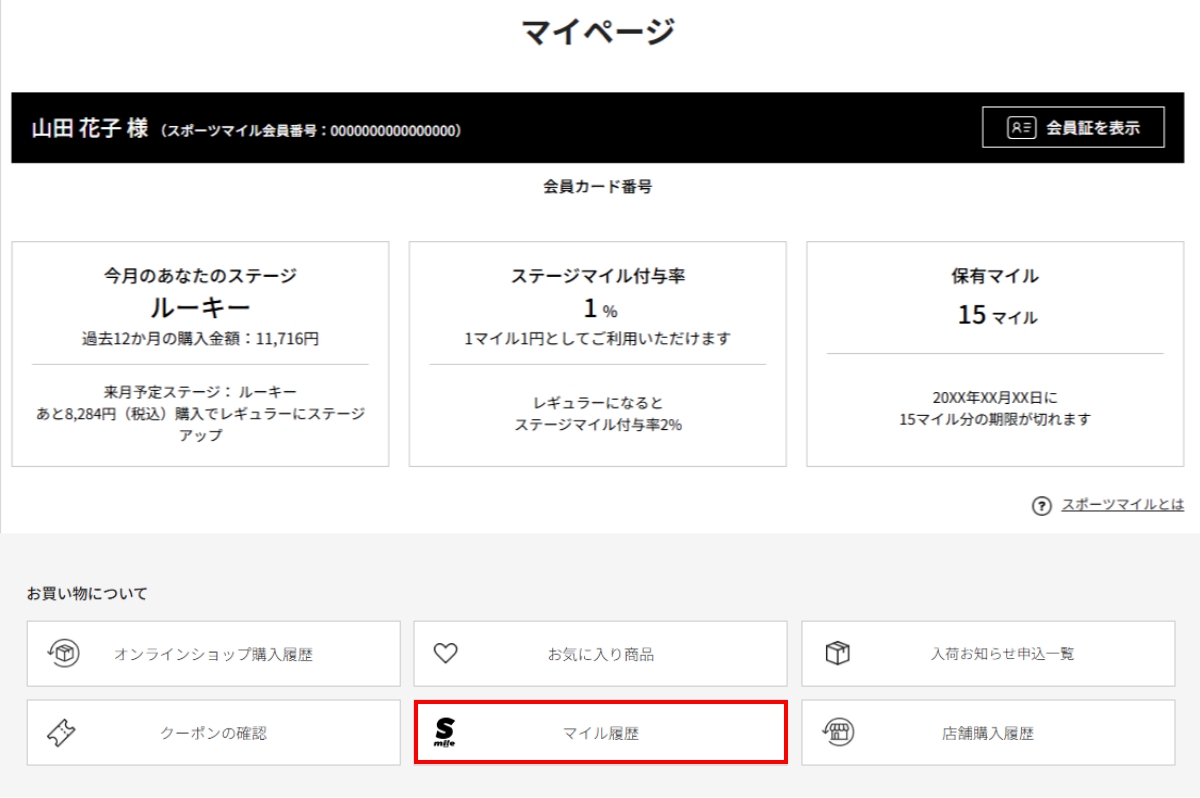Click the member card icon in the header
The width and height of the screenshot is (1200, 798).
coord(1020,127)
